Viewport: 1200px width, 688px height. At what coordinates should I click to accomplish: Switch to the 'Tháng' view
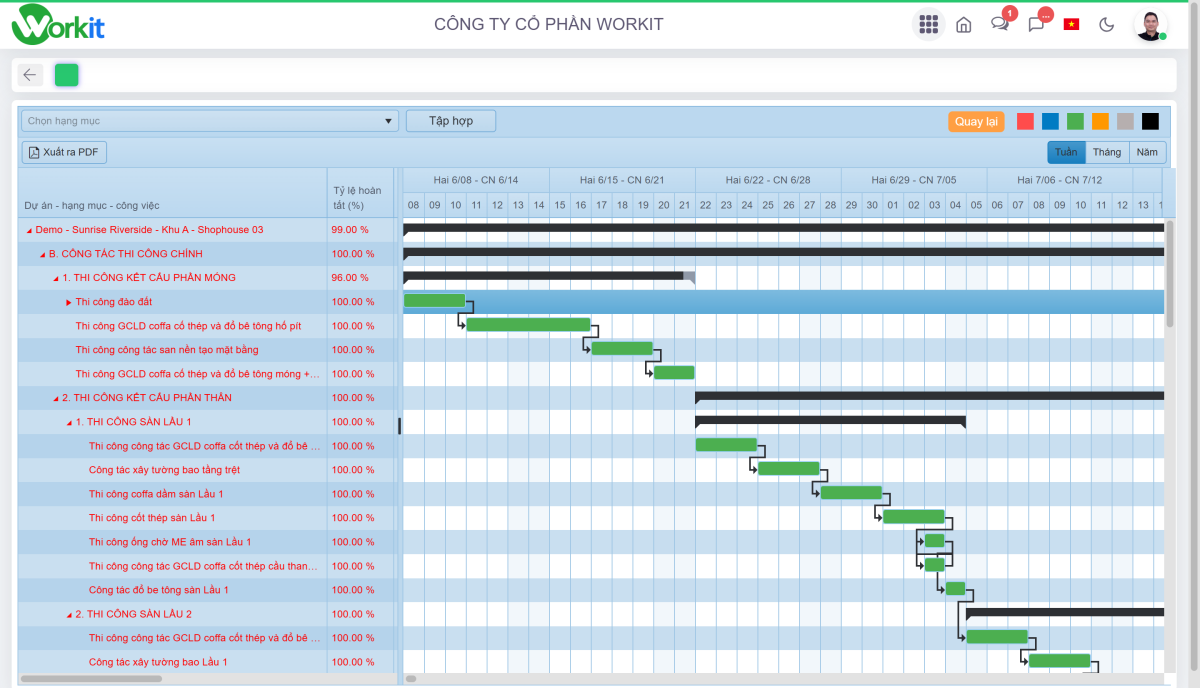1106,152
